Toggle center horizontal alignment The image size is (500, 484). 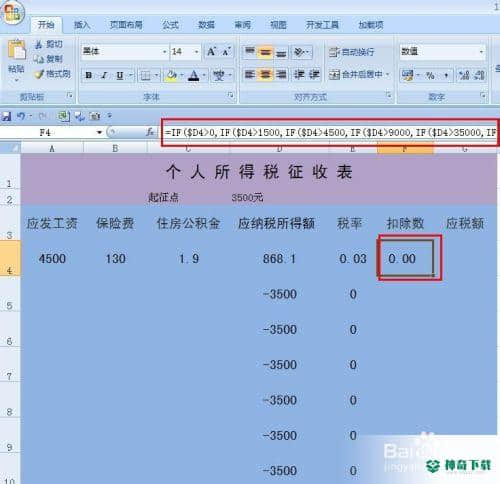pyautogui.click(x=265, y=75)
